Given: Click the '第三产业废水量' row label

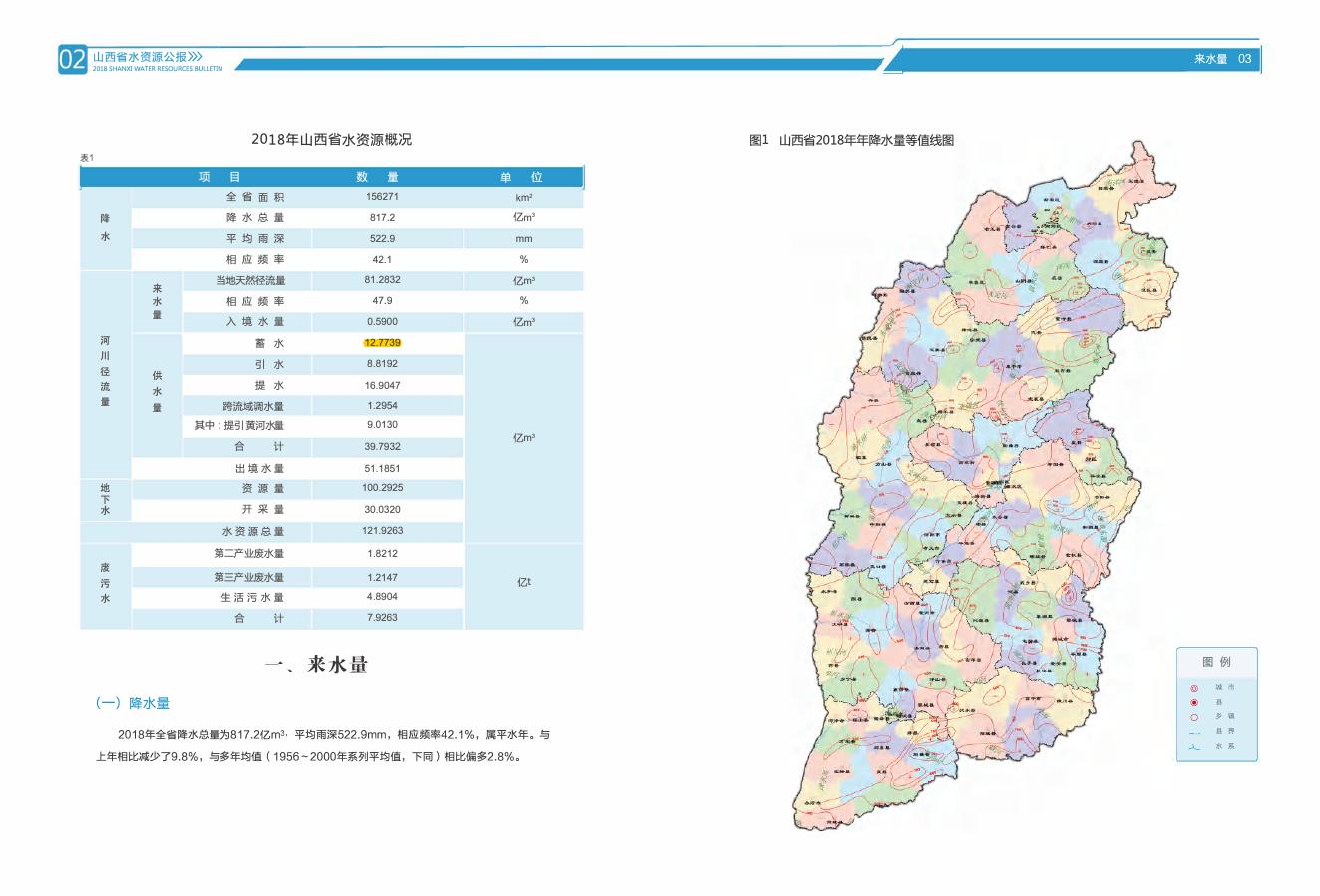Looking at the screenshot, I should [249, 578].
